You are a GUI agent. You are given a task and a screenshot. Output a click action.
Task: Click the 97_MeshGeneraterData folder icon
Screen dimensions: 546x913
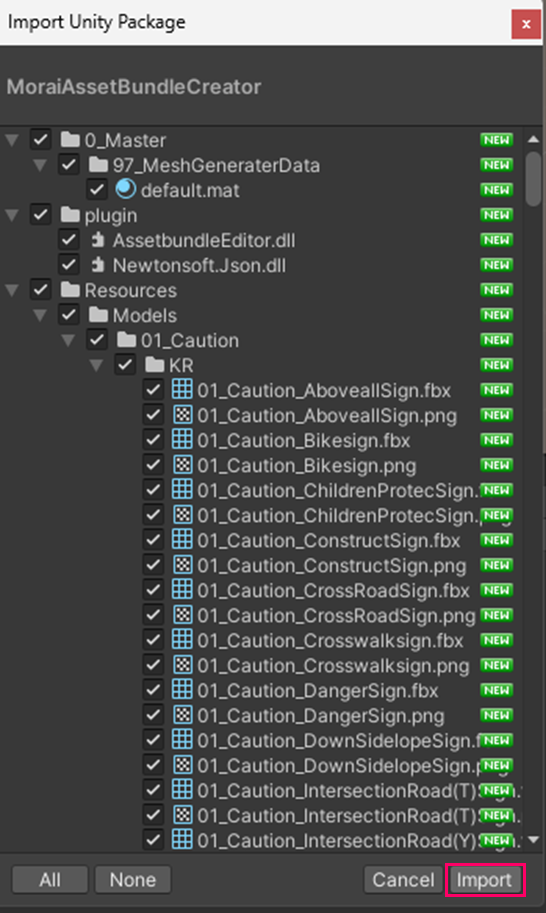[x=98, y=165]
